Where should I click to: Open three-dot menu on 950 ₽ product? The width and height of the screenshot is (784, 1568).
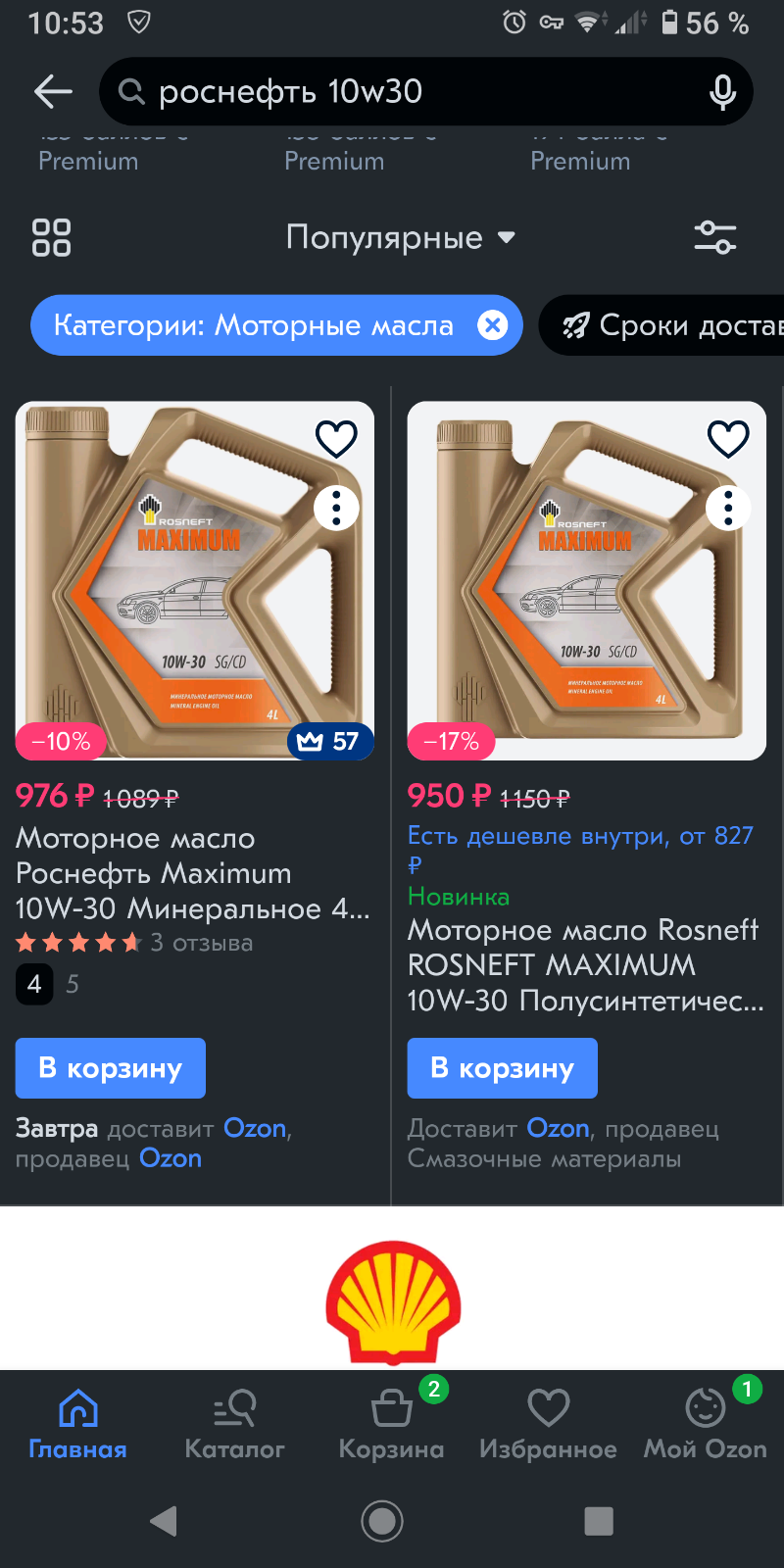728,508
